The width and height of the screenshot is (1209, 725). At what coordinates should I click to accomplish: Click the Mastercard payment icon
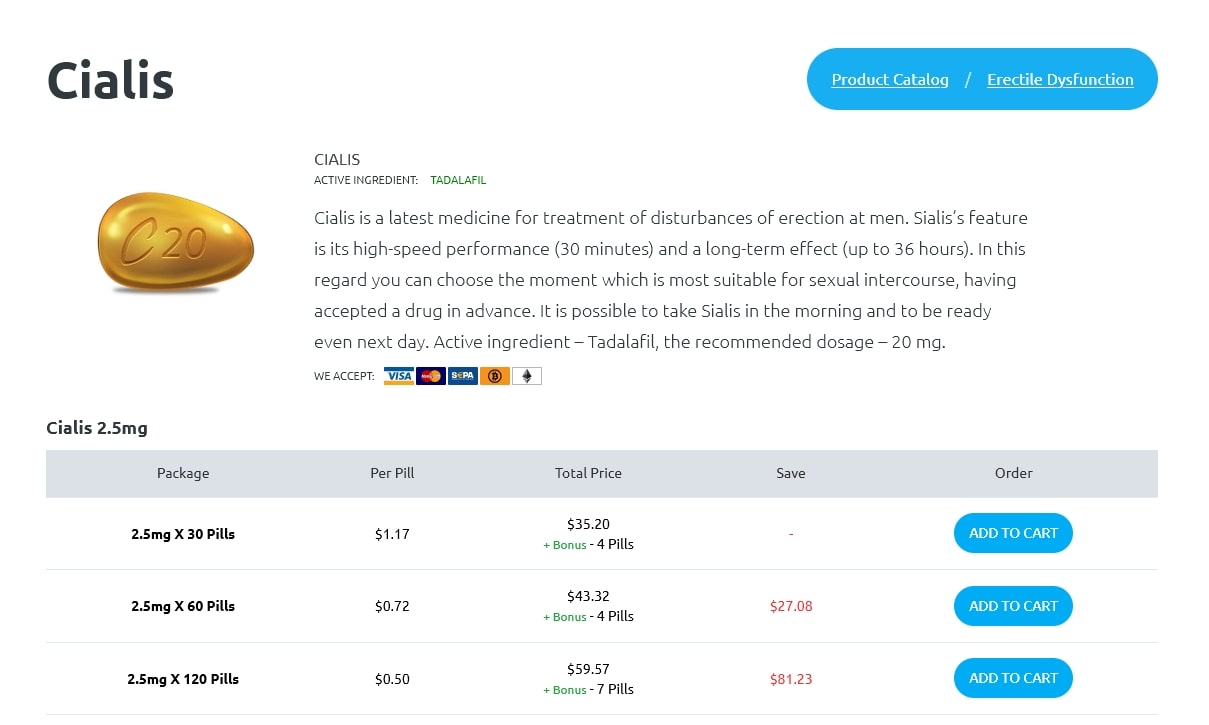point(431,376)
